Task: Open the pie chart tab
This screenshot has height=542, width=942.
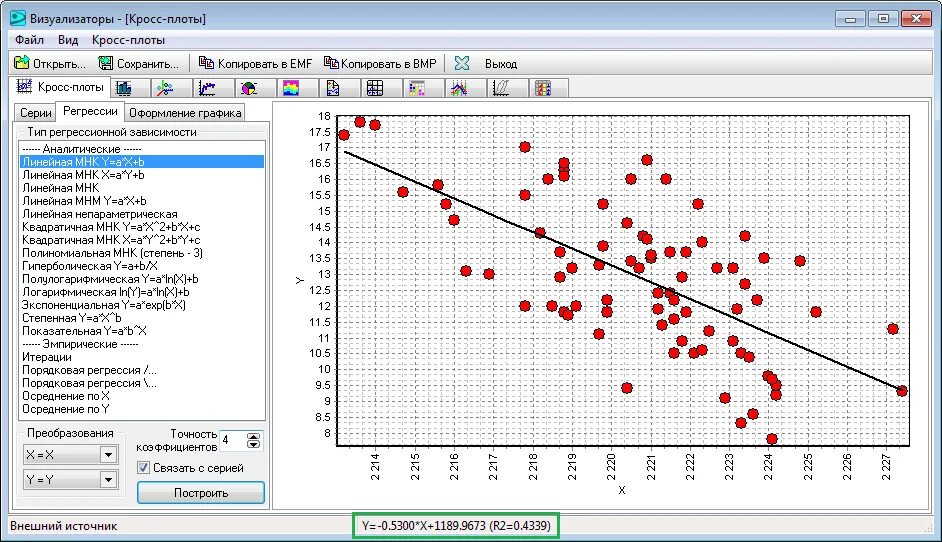Action: pyautogui.click(x=249, y=88)
